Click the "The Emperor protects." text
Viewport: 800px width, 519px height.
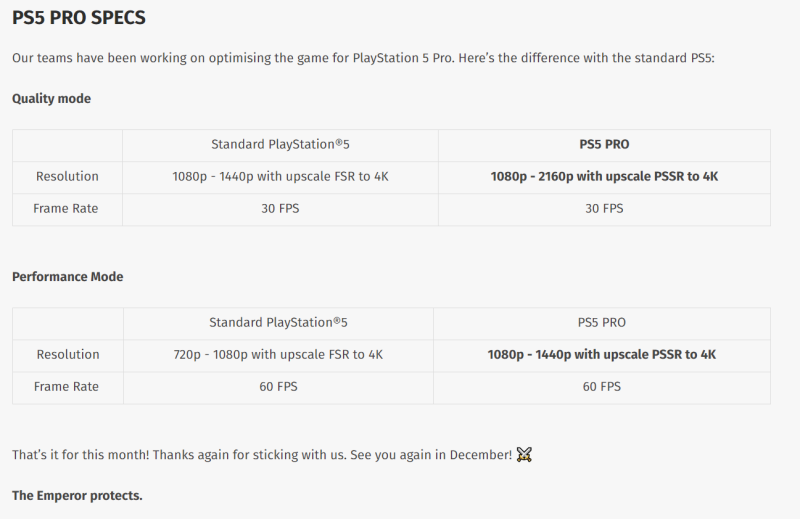coord(77,495)
